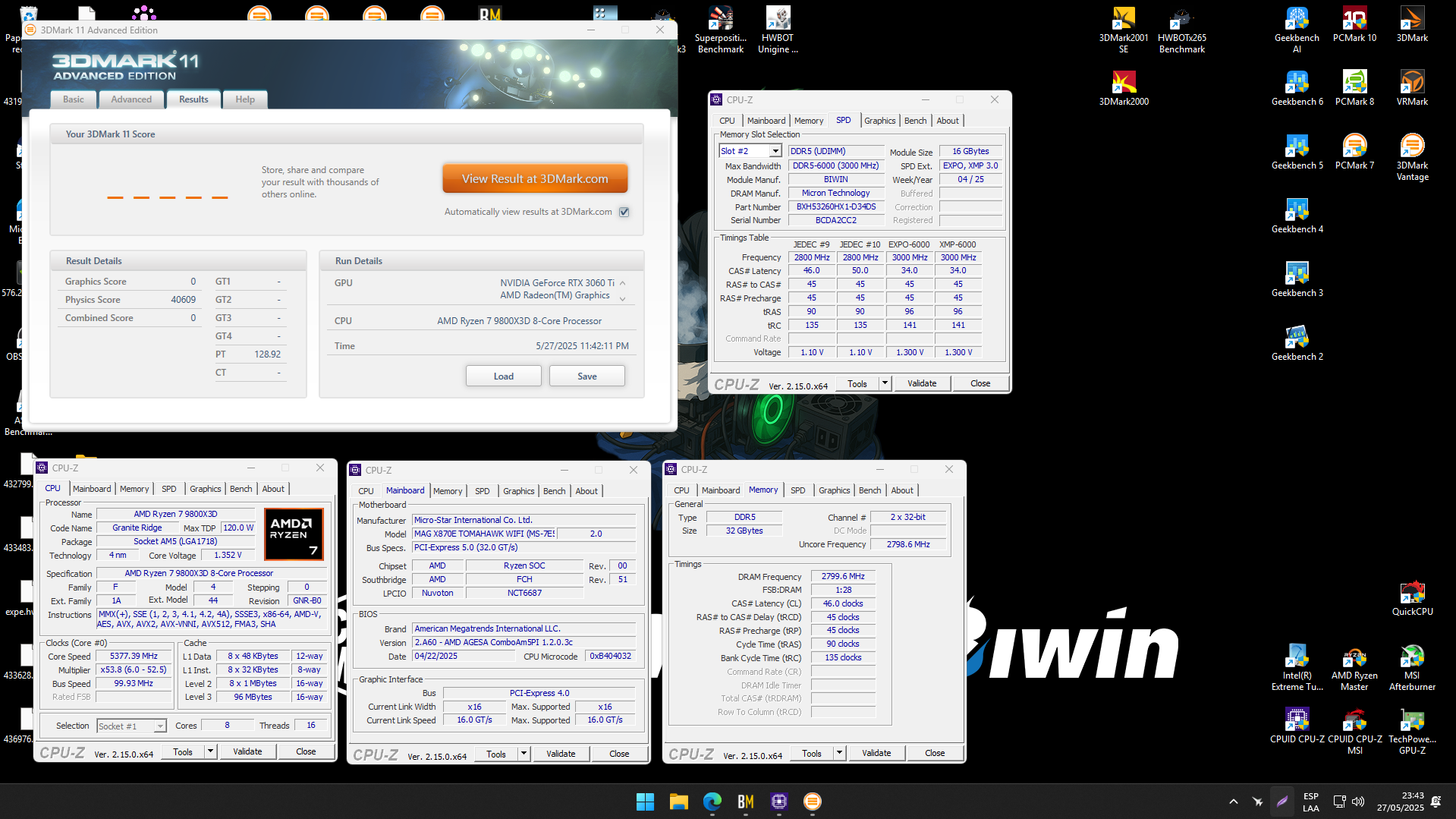1456x819 pixels.
Task: Click the Physics Score value 40609
Action: (183, 300)
